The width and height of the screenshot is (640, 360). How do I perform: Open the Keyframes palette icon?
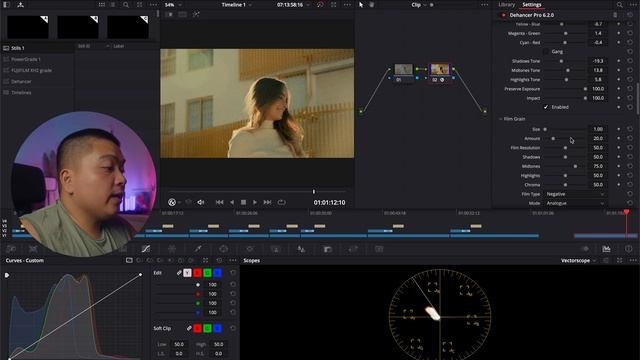tap(585, 249)
